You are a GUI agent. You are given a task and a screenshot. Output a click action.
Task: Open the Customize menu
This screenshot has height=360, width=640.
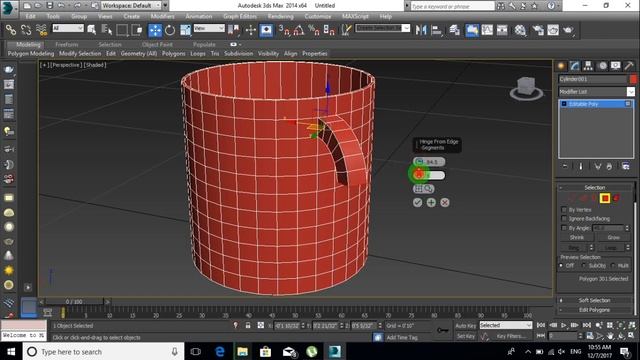click(318, 16)
